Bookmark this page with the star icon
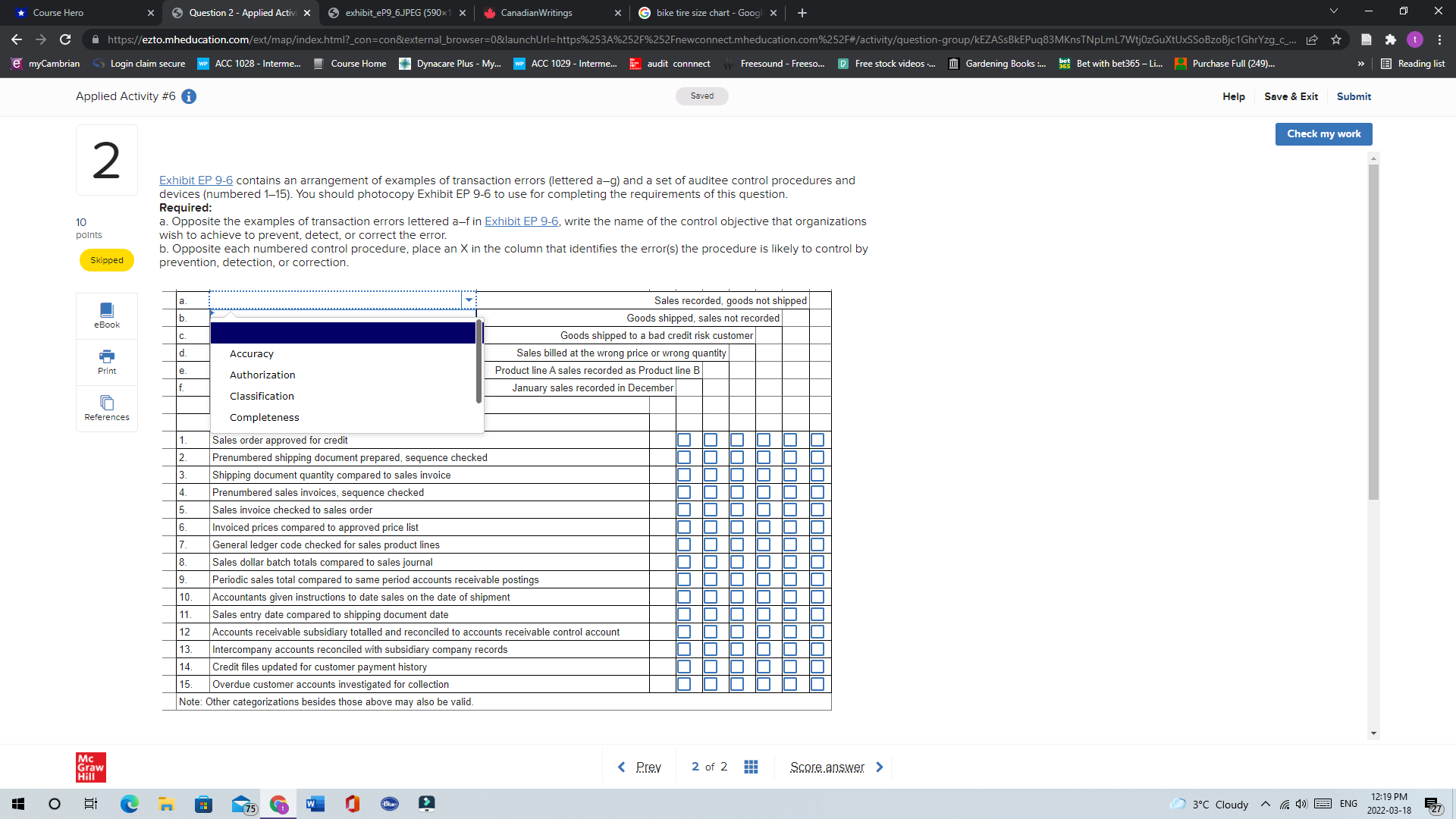The image size is (1456, 819). click(1337, 39)
